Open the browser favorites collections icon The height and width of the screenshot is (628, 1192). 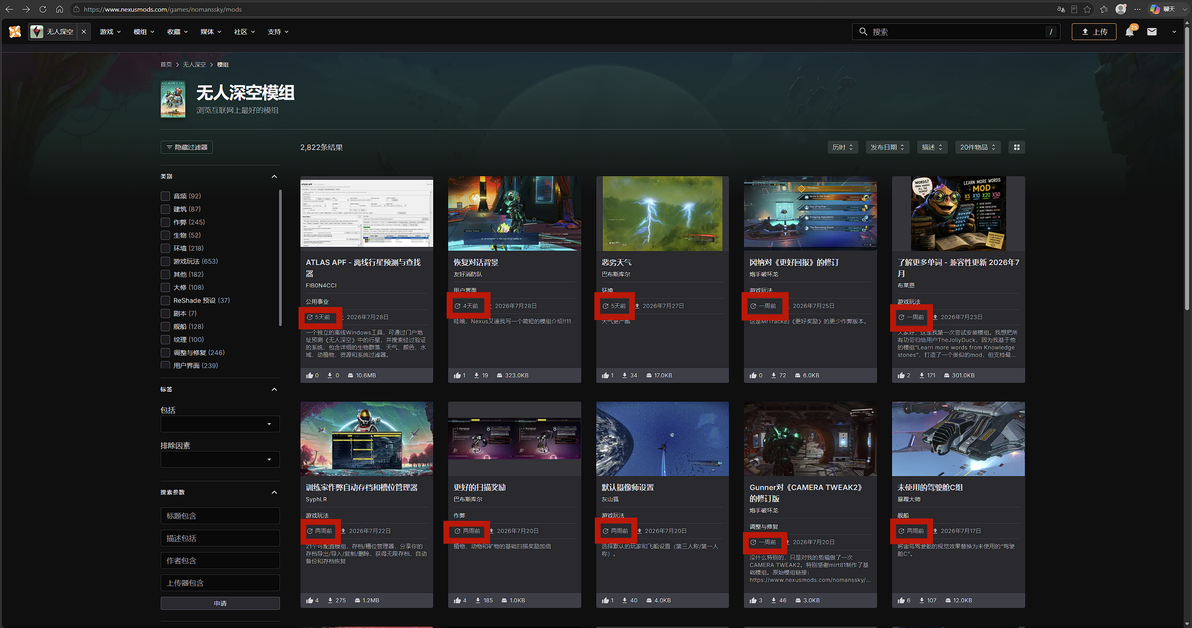(x=1104, y=9)
